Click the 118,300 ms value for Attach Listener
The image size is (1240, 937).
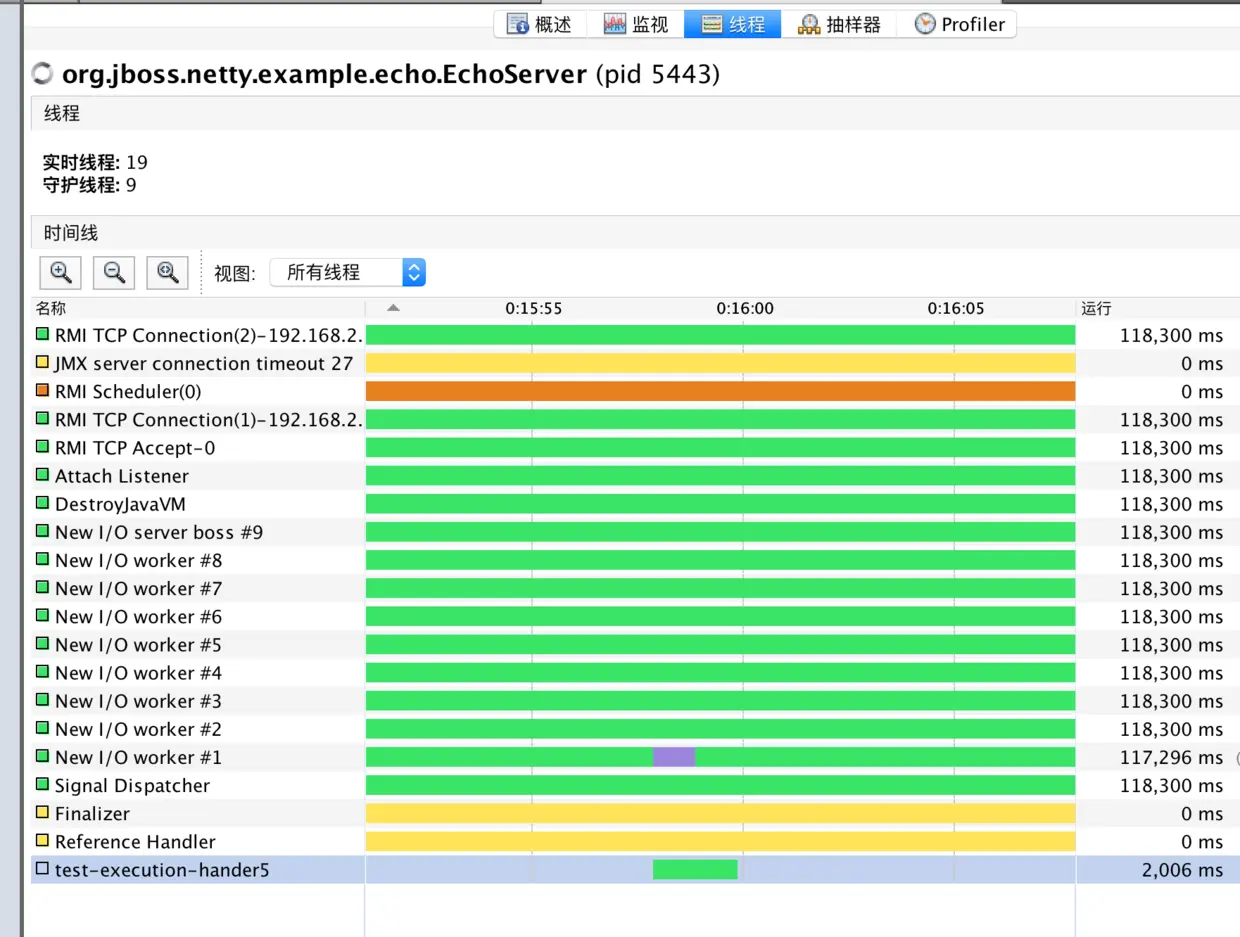coord(1171,476)
